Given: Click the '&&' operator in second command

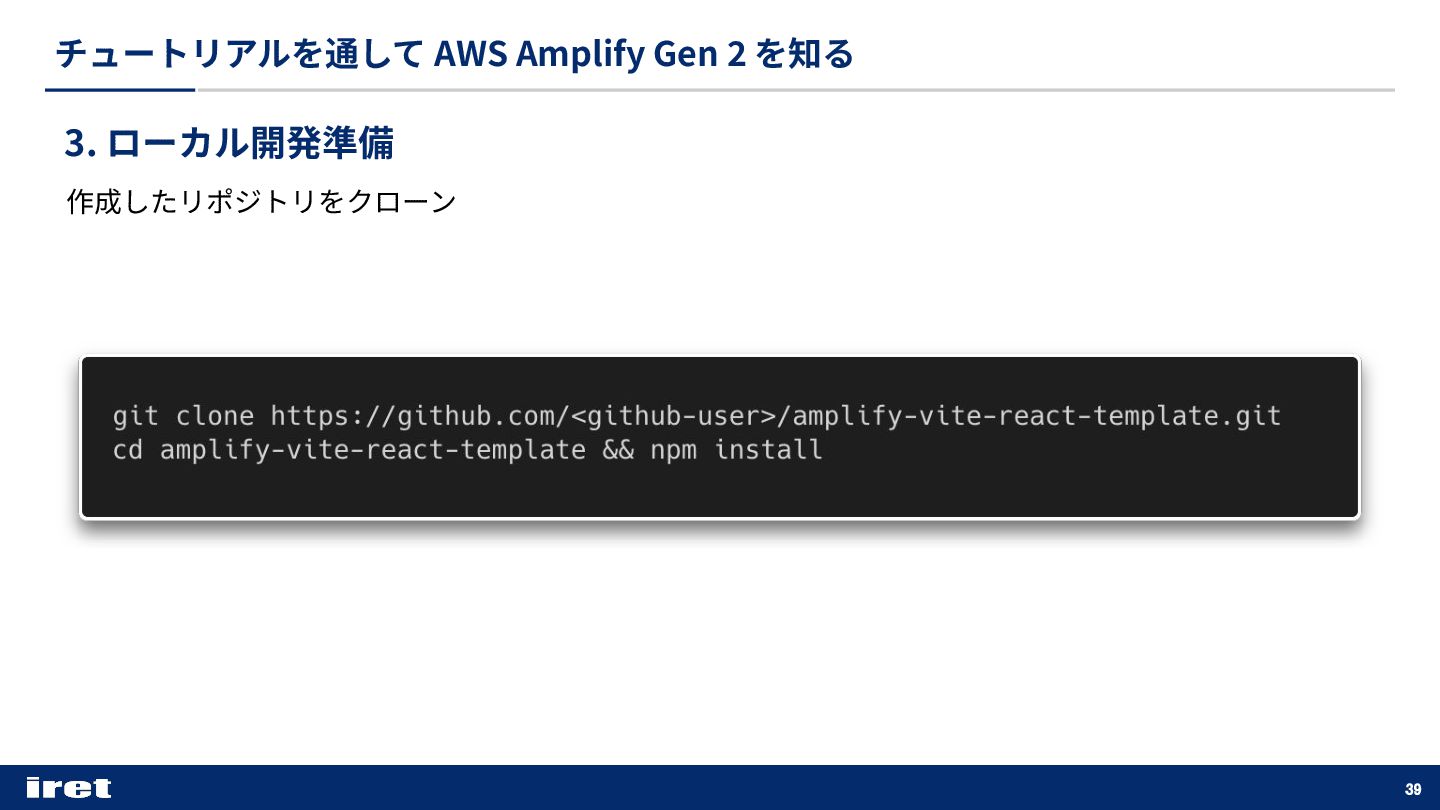Looking at the screenshot, I should (x=618, y=450).
